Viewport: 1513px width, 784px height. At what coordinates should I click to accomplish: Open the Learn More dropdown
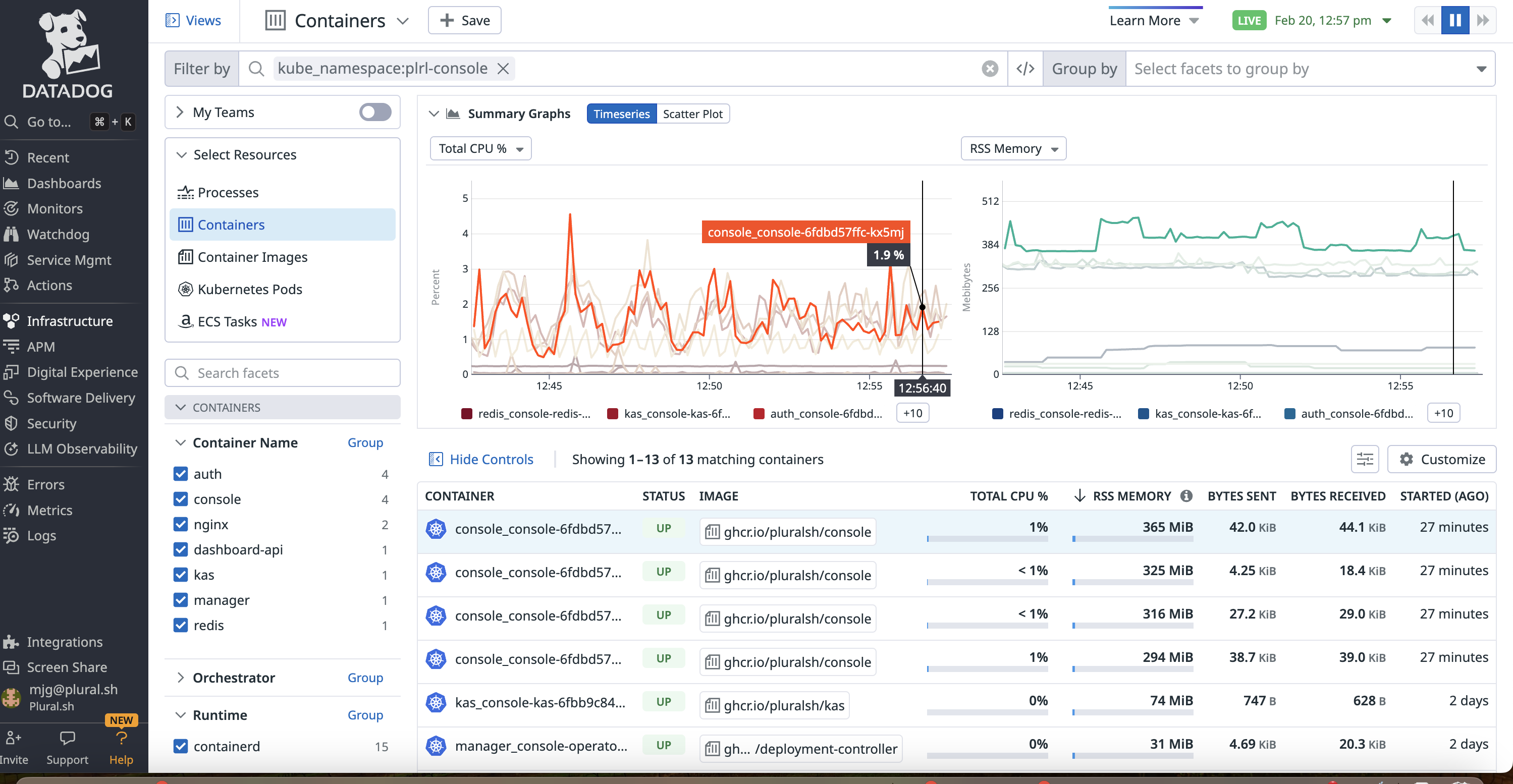click(1154, 21)
